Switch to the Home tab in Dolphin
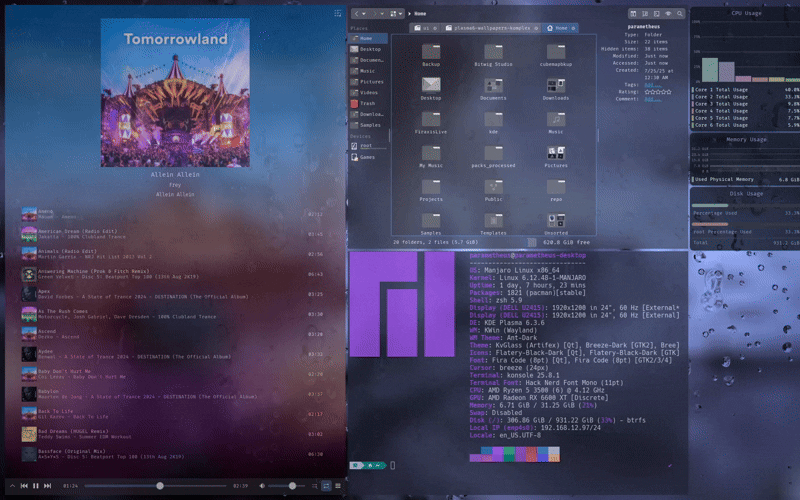Viewport: 800px width, 500px height. (x=560, y=28)
